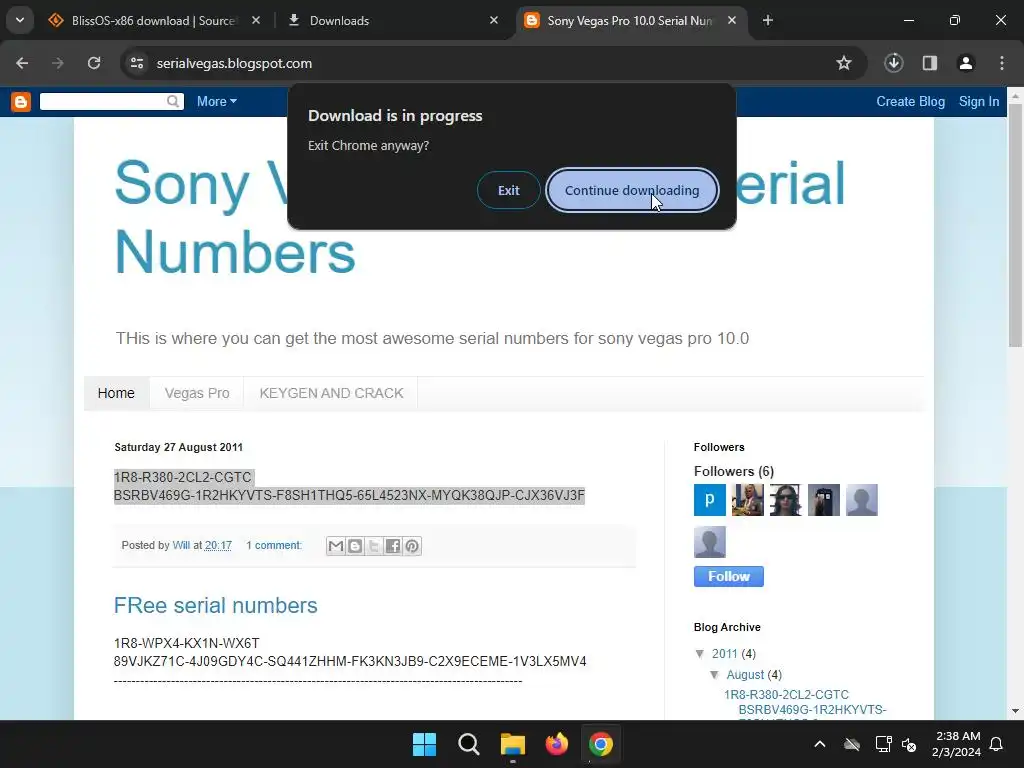
Task: Open the FRee serial numbers post title
Action: pos(216,605)
